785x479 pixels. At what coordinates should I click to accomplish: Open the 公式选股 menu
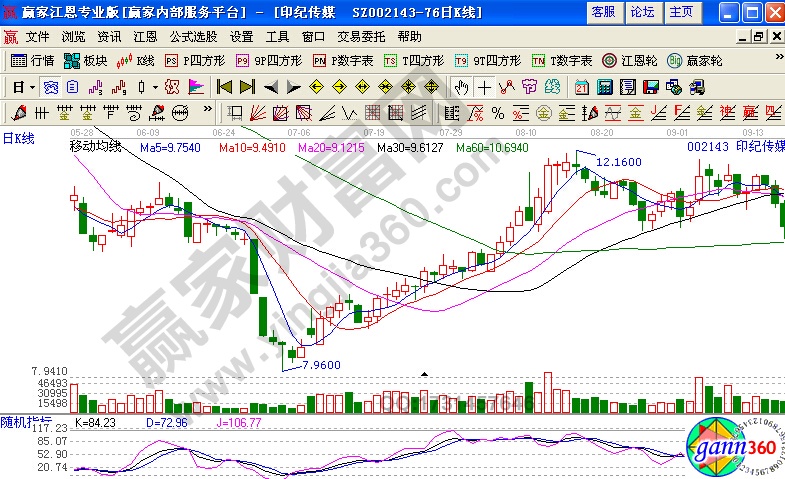(x=194, y=36)
